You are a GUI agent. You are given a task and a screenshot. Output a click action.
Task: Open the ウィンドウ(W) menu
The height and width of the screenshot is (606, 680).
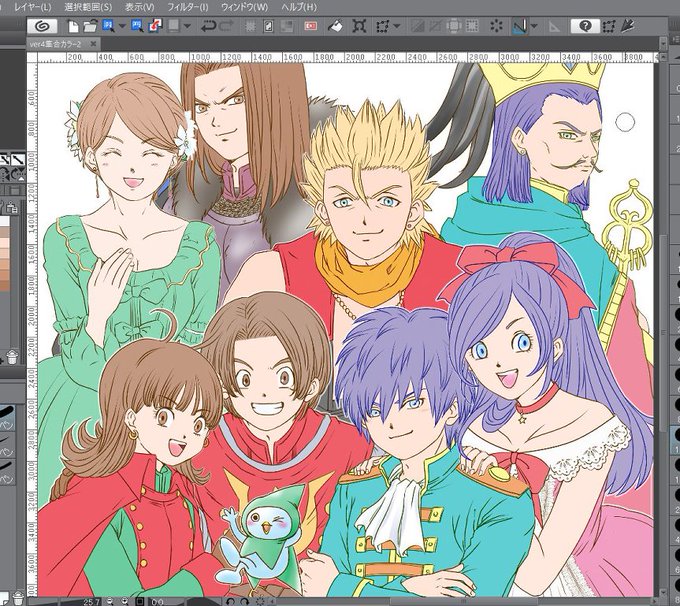245,7
